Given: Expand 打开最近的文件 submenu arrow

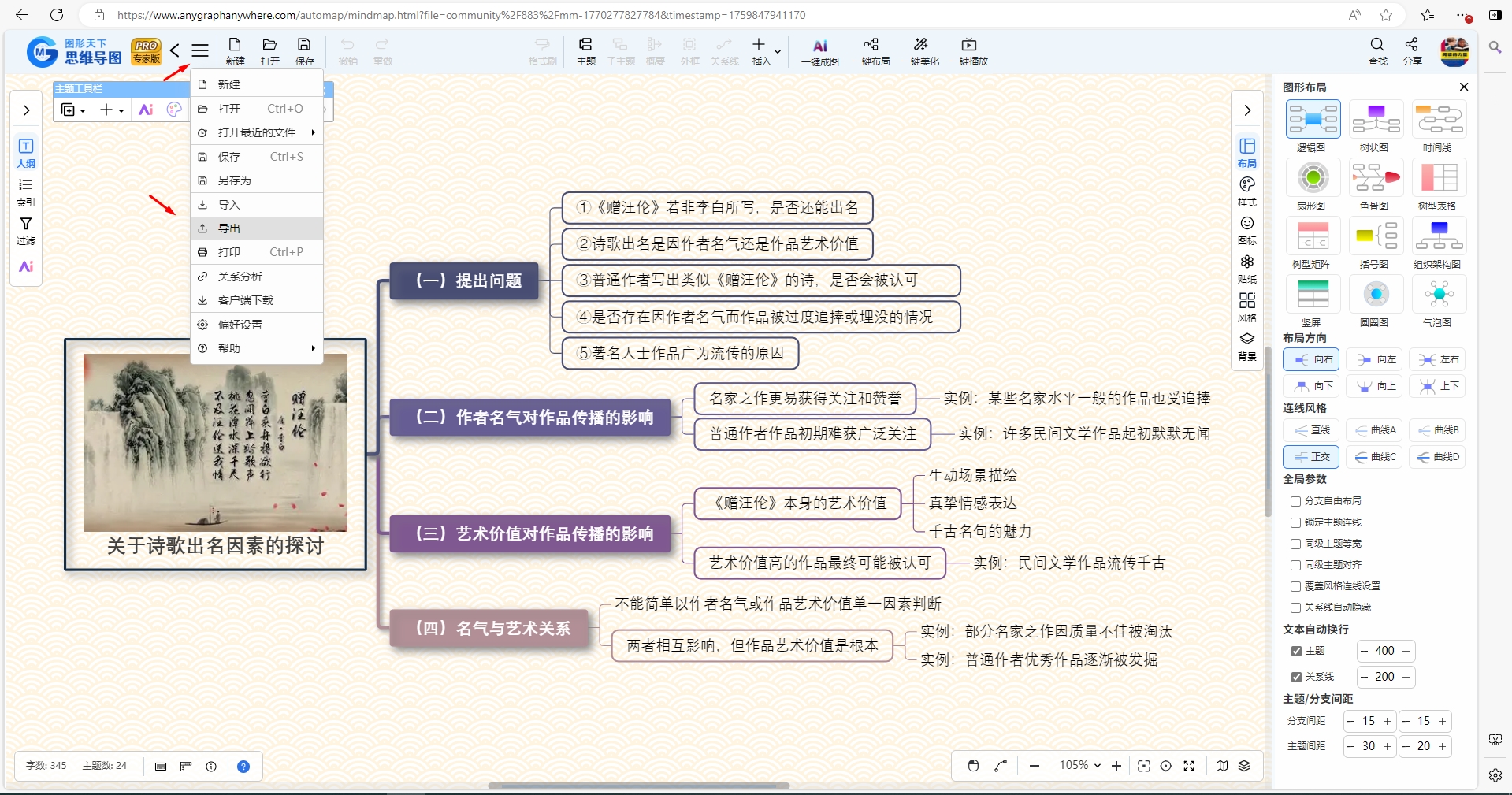Looking at the screenshot, I should coord(314,132).
